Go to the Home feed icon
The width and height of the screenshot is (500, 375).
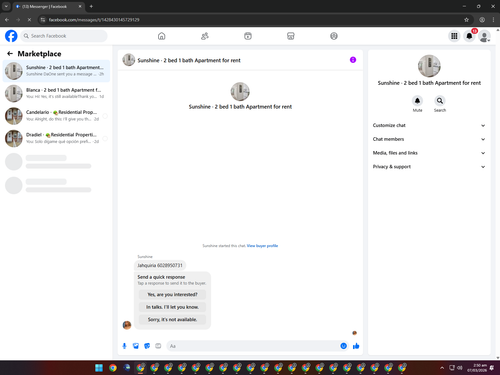(x=161, y=36)
